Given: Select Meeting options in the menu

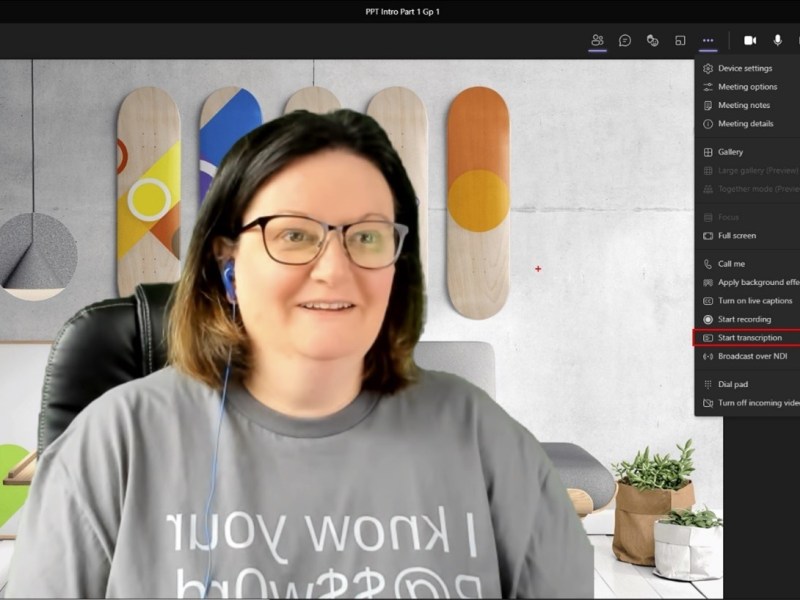Looking at the screenshot, I should (747, 87).
